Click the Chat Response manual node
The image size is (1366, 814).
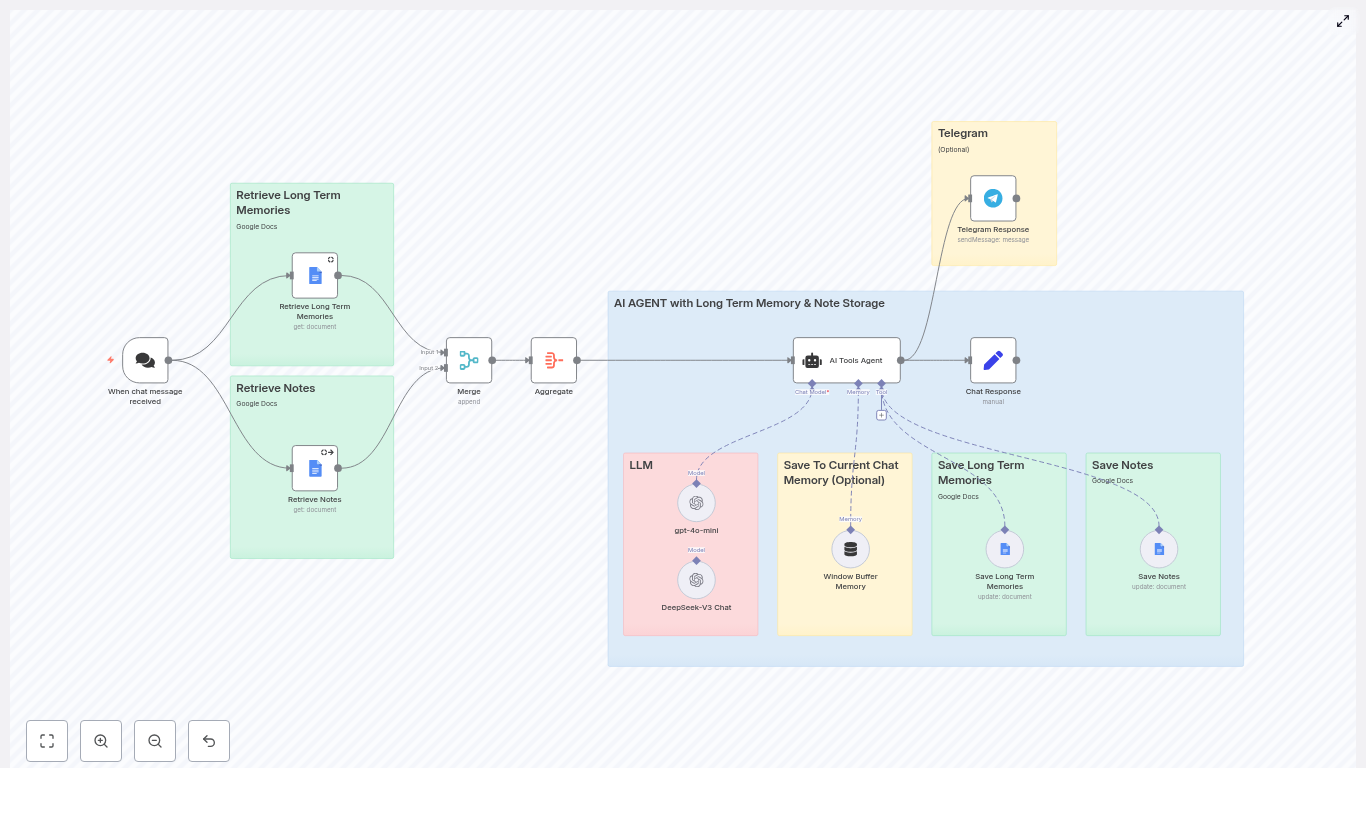coord(993,360)
